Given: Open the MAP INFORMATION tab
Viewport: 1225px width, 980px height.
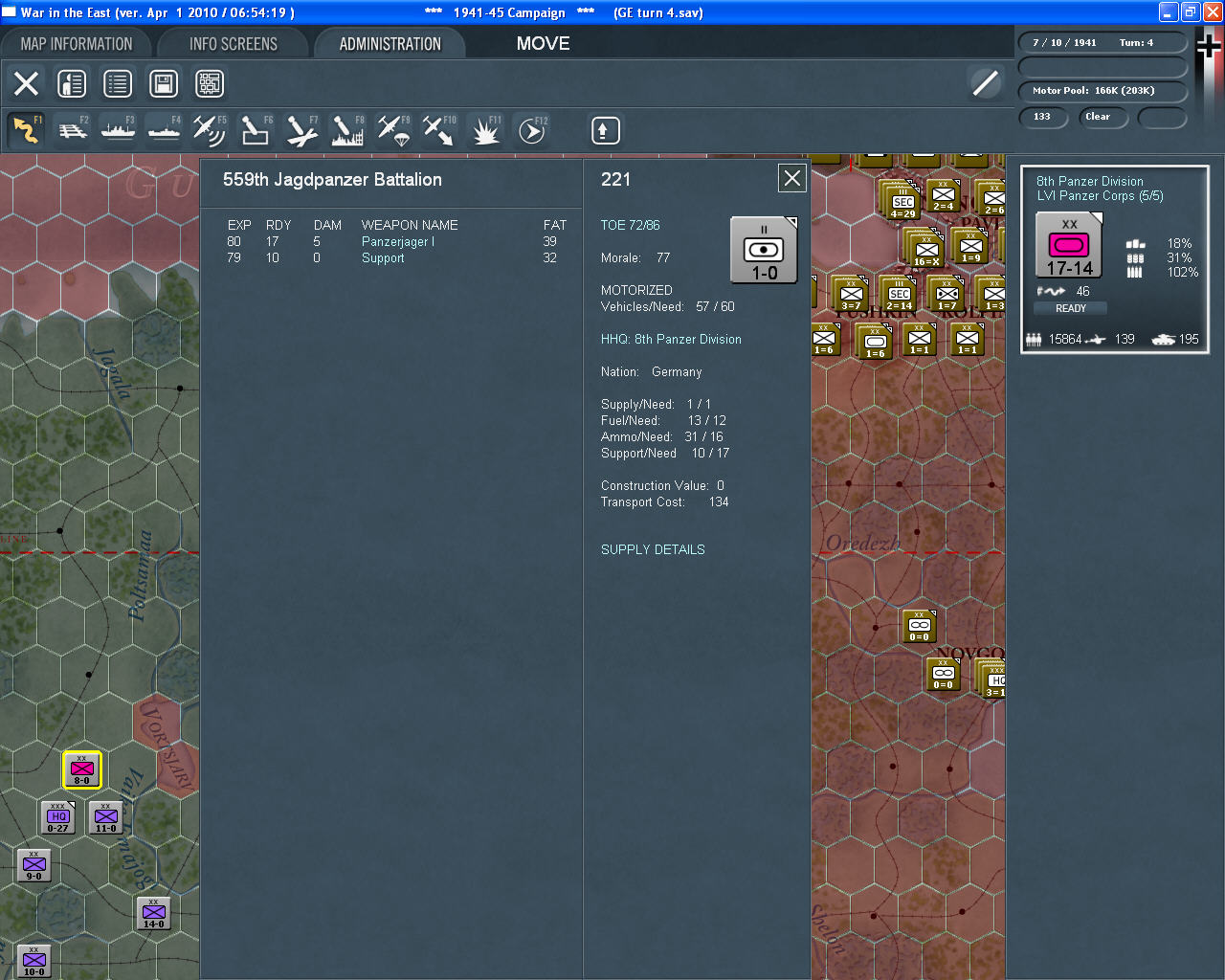Looking at the screenshot, I should point(77,44).
